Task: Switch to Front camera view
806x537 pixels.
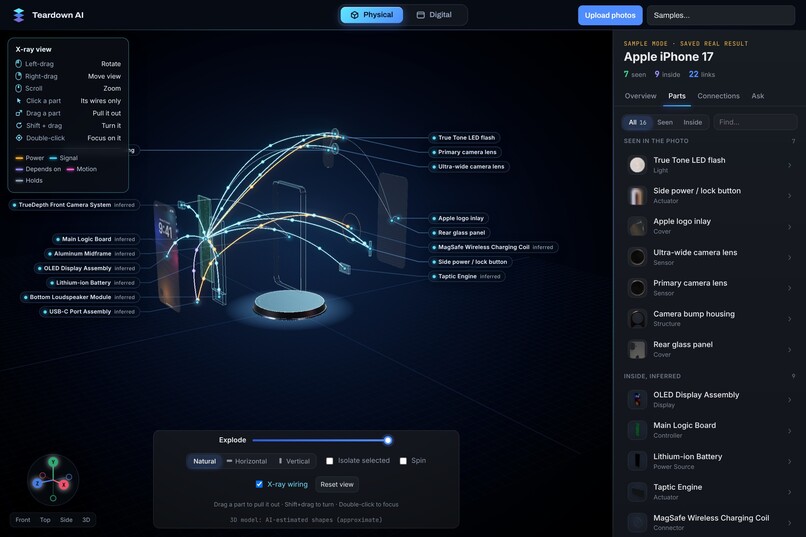Action: (x=23, y=520)
